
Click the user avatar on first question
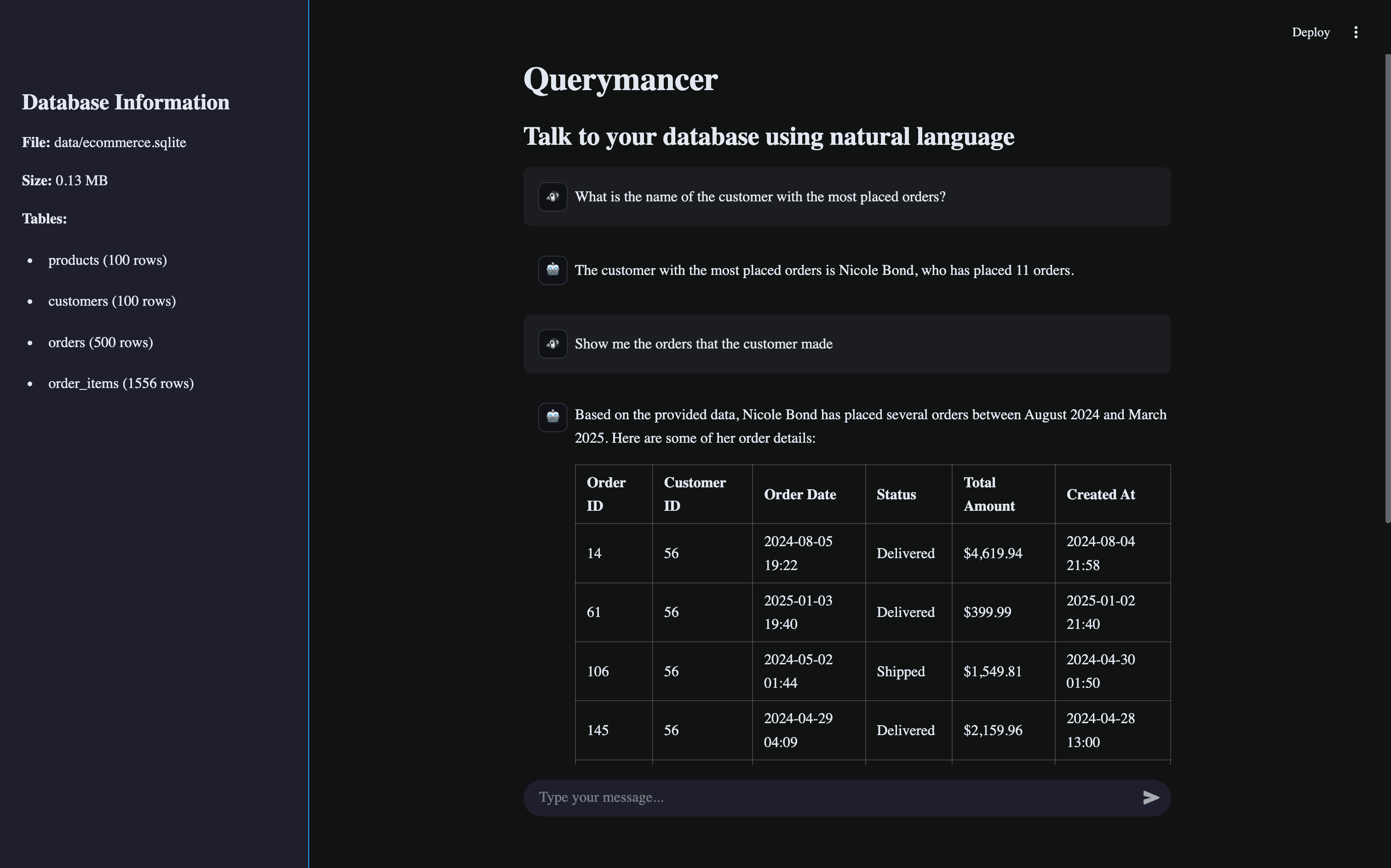tap(552, 197)
